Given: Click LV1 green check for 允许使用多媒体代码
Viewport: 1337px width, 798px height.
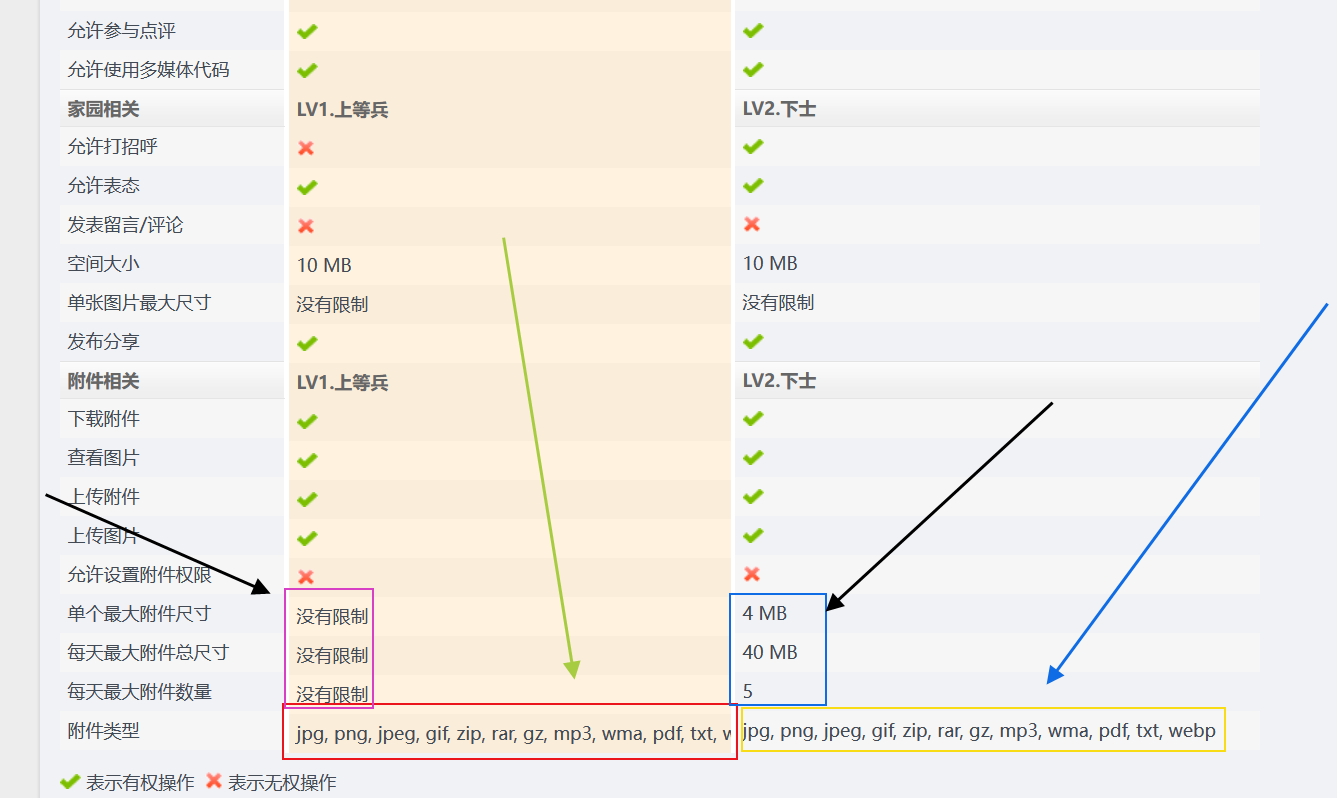Looking at the screenshot, I should tap(307, 70).
